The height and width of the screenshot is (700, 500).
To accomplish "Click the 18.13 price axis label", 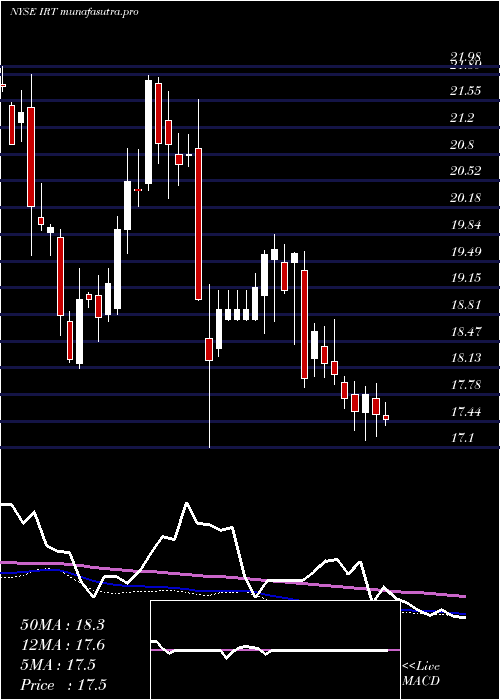I will [466, 358].
